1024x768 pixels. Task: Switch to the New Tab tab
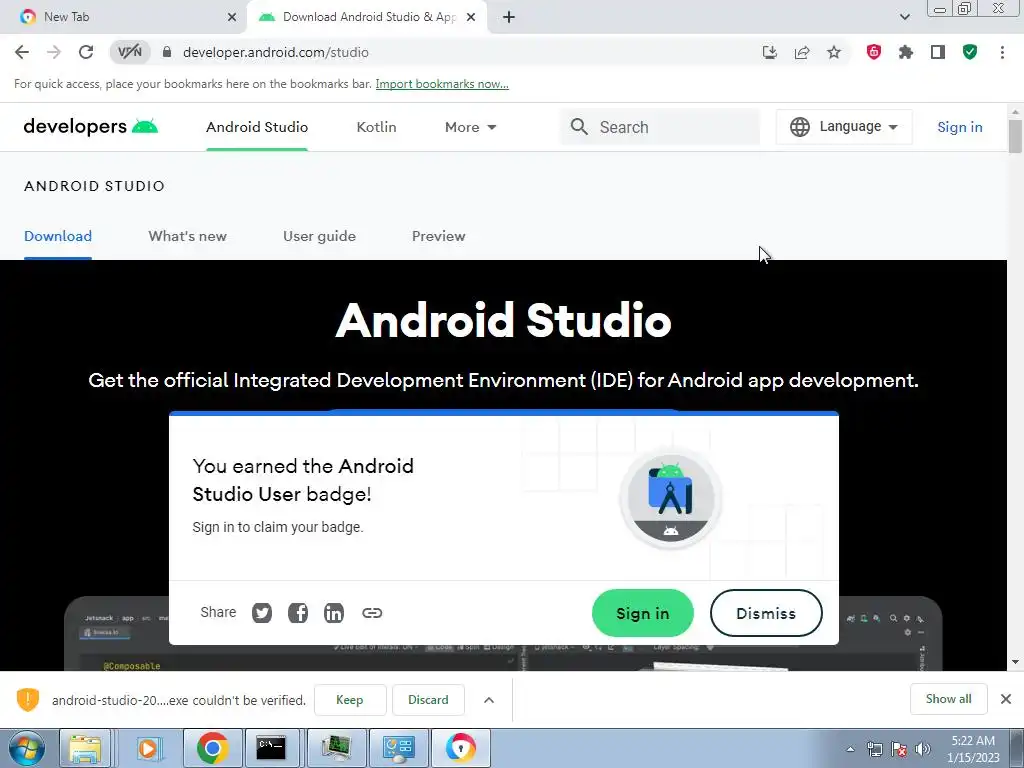124,17
